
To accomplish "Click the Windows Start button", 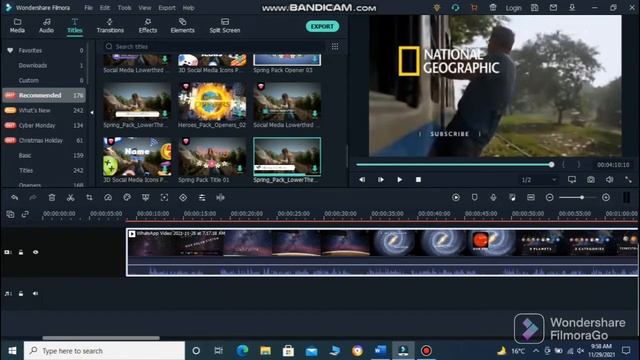I will click(x=12, y=351).
